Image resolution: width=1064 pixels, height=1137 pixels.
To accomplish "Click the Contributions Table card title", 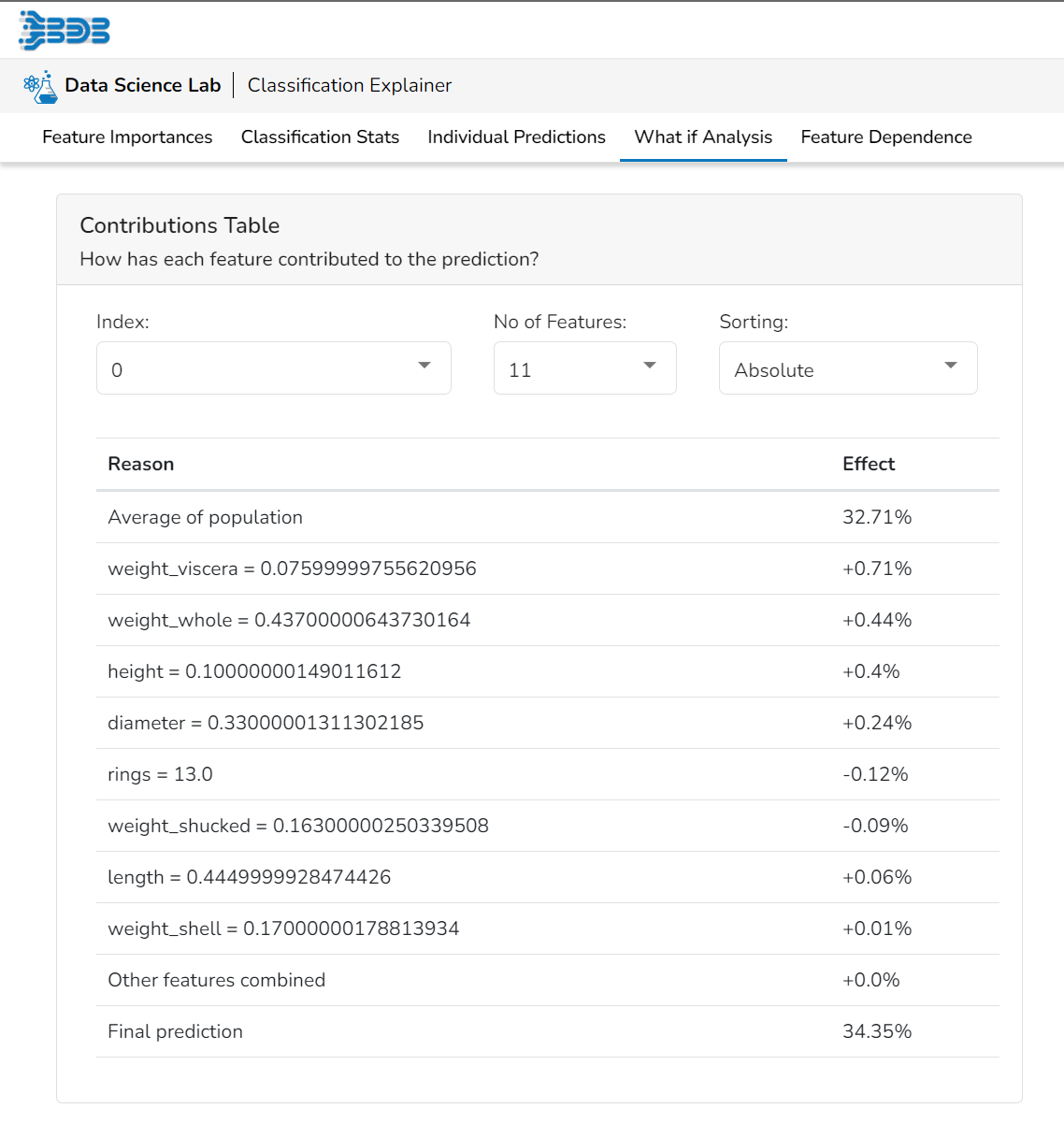I will [x=180, y=225].
